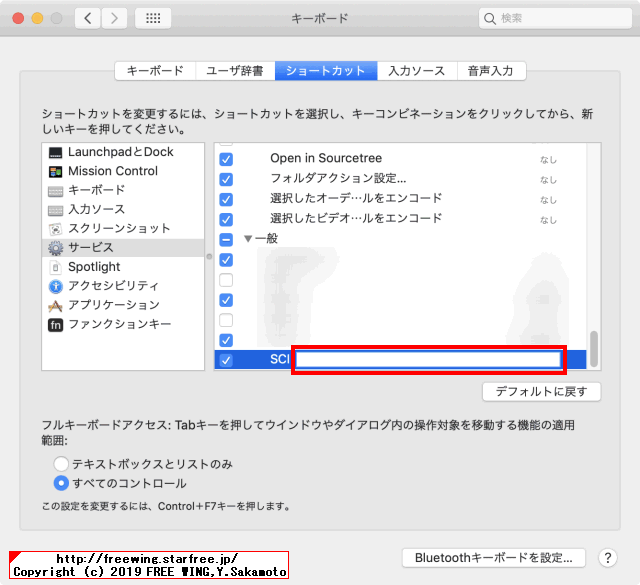Collapse the 一般 disclosure triangle
Image resolution: width=640 pixels, height=585 pixels.
tap(248, 238)
